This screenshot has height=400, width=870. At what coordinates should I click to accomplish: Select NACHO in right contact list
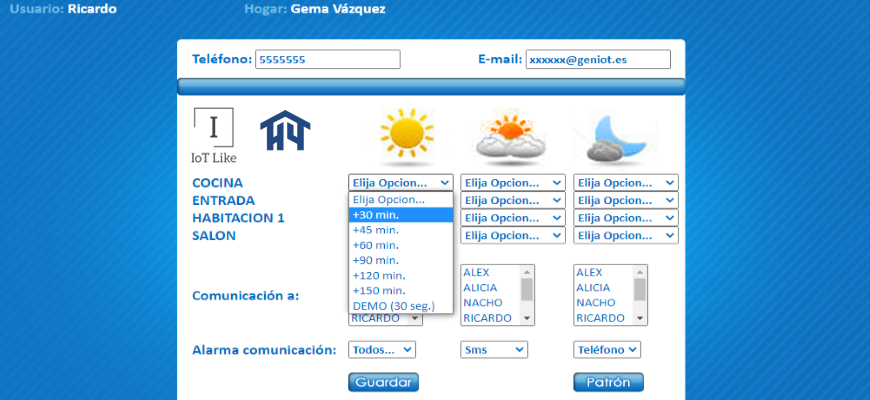[x=604, y=303]
